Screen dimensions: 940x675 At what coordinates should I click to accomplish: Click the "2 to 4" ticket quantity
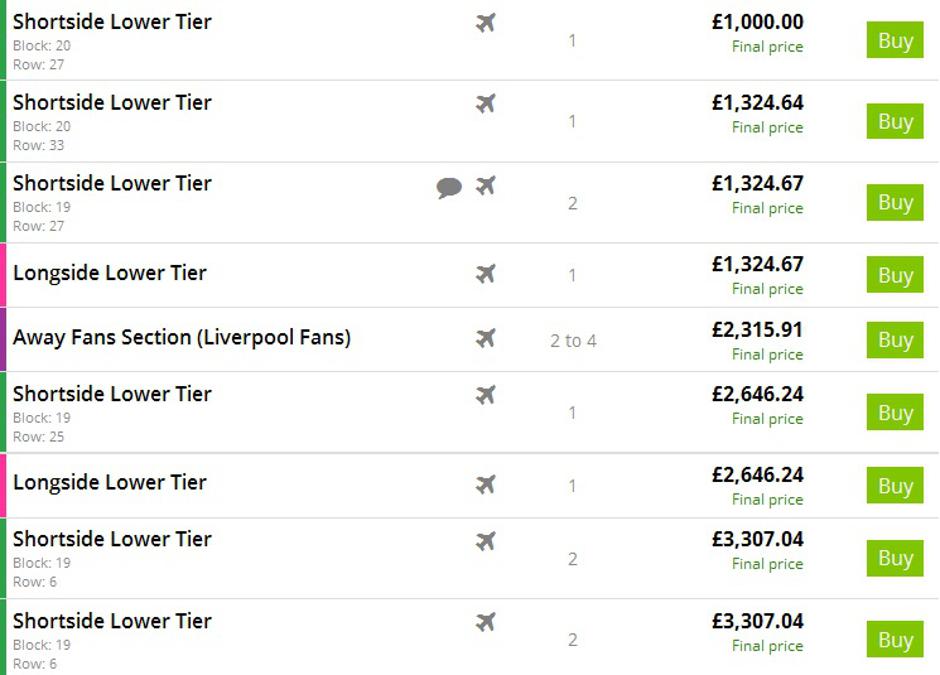573,341
